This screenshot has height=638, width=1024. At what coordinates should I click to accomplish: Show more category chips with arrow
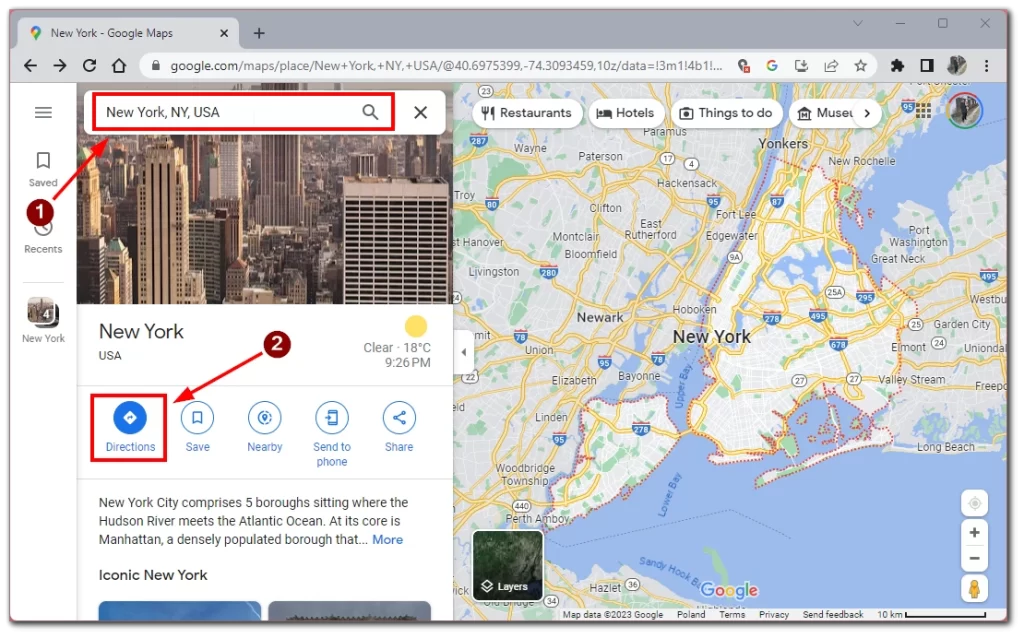pos(867,113)
